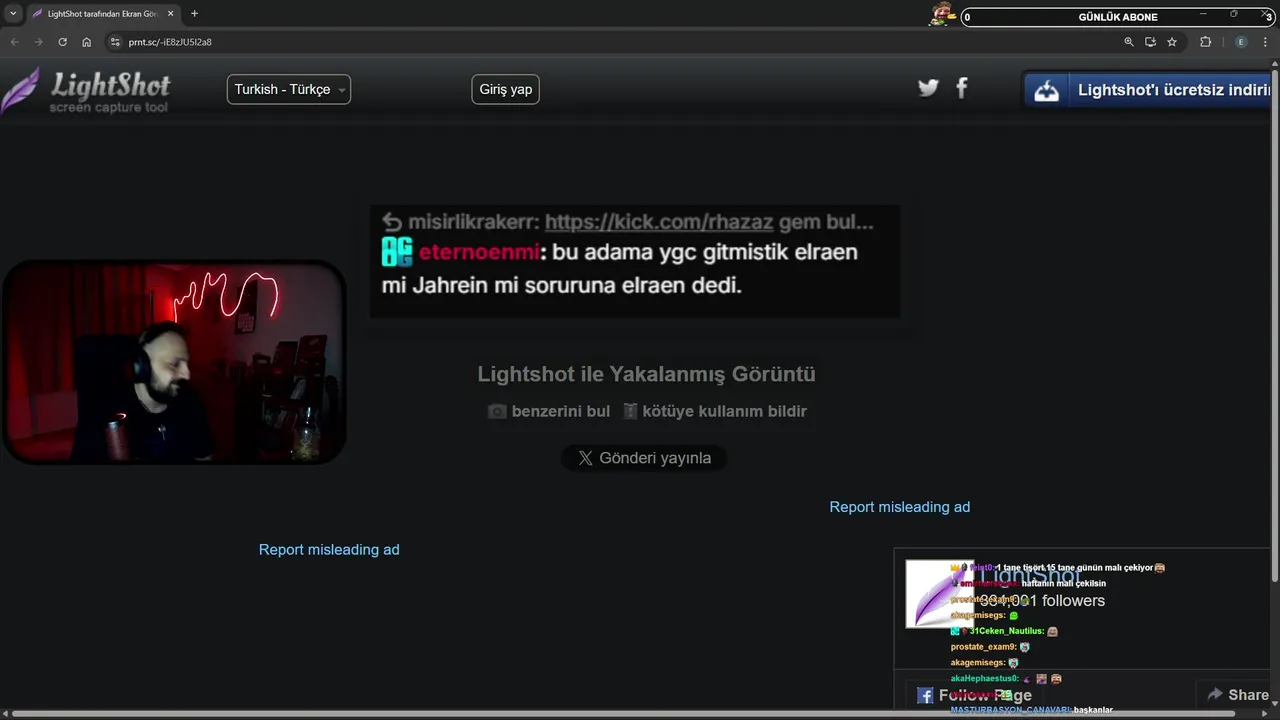The height and width of the screenshot is (720, 1280).
Task: Click the download tray icon on banner
Action: coord(1046,90)
